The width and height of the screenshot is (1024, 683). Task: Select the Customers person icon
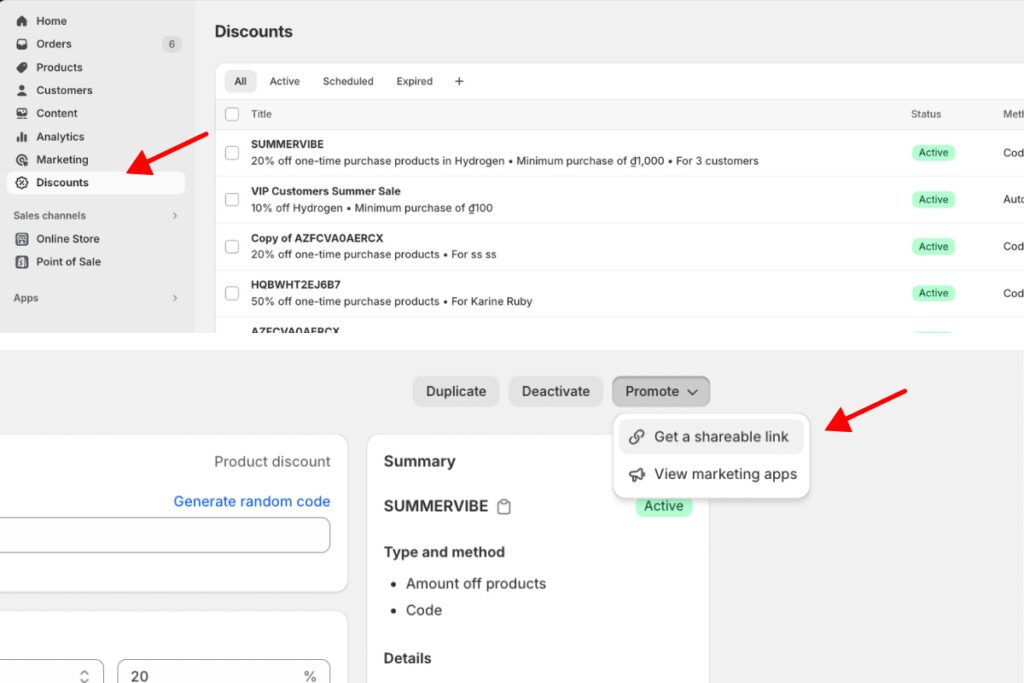[22, 91]
